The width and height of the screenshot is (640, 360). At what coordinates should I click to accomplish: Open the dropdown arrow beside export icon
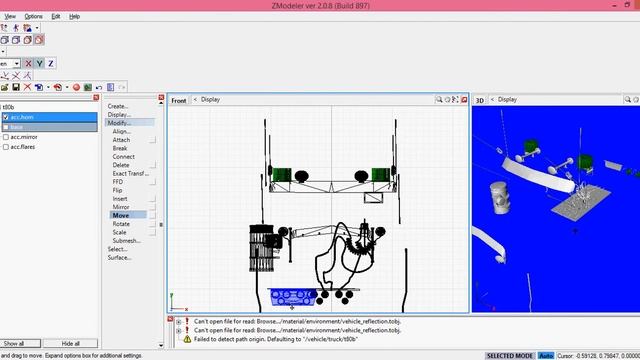67,87
